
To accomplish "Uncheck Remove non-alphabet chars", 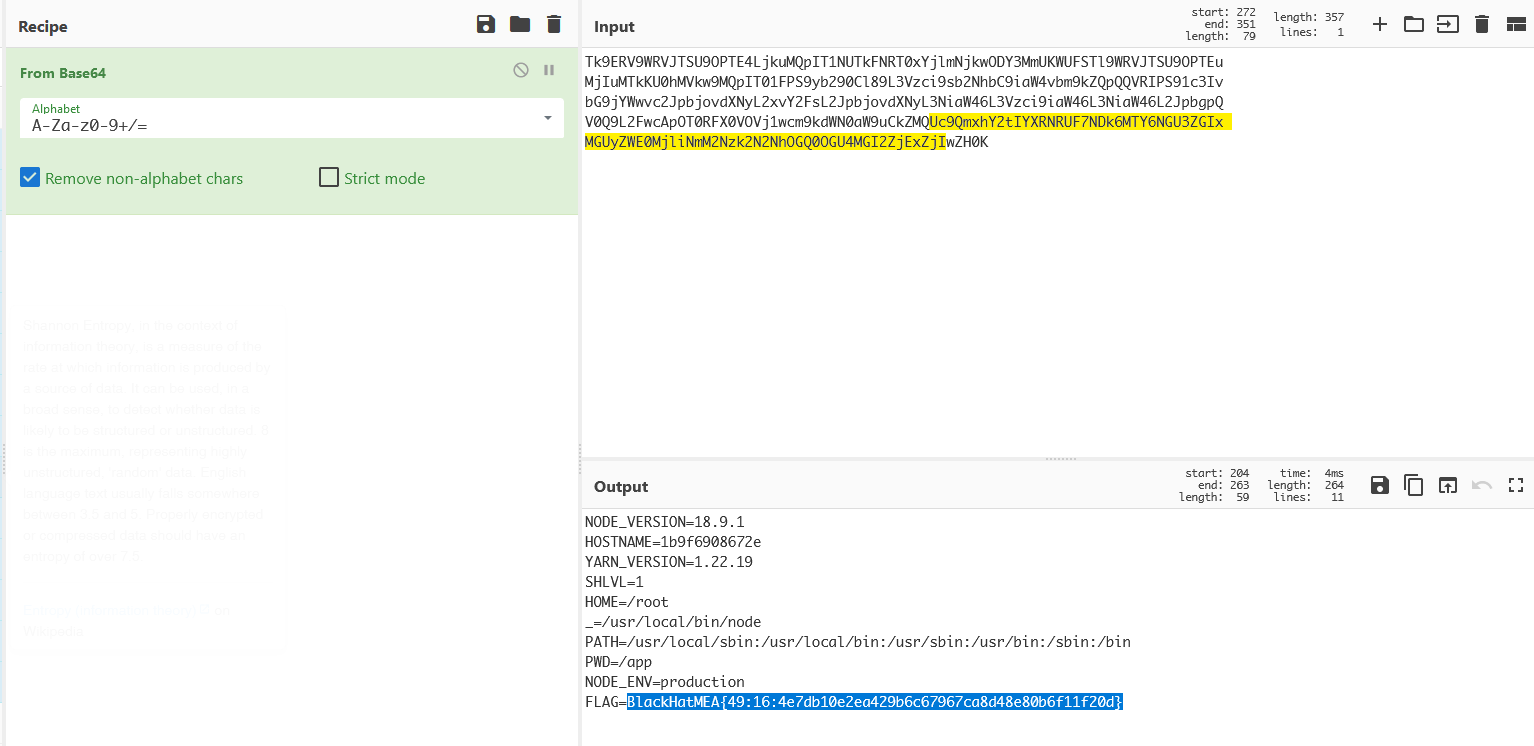I will [x=31, y=178].
